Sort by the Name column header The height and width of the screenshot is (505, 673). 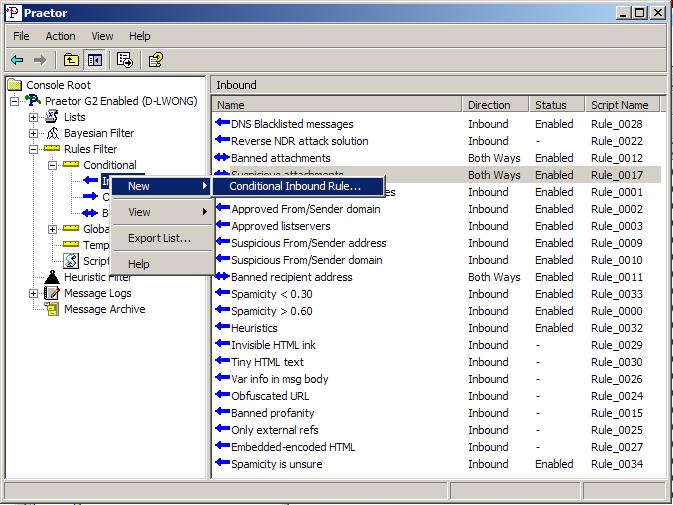click(336, 105)
